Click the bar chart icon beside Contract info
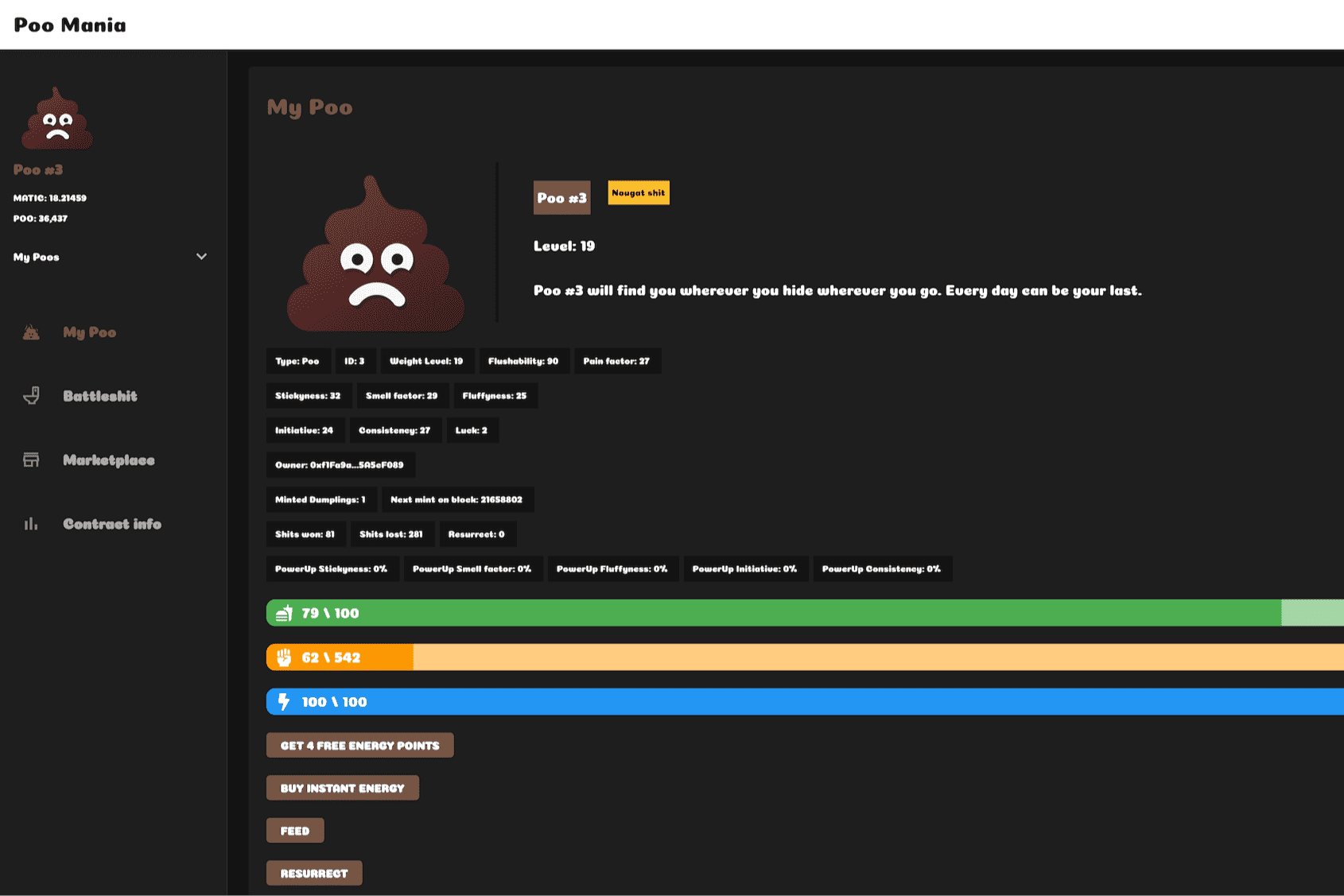The height and width of the screenshot is (896, 1344). (x=31, y=524)
